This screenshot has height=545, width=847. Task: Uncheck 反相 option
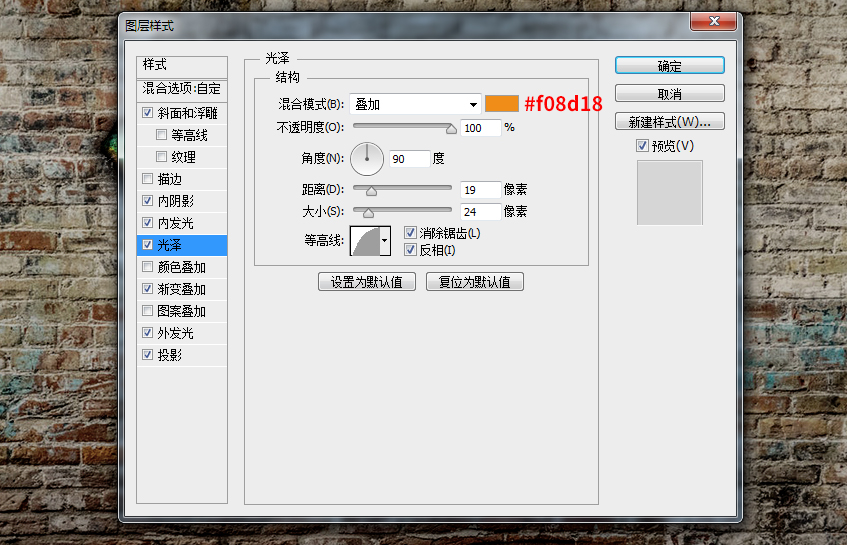pyautogui.click(x=411, y=250)
